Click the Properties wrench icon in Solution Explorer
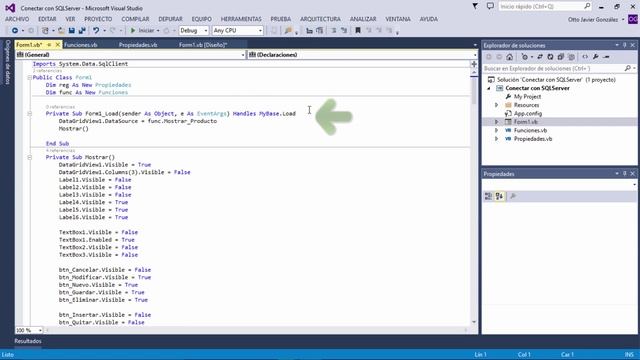The image size is (640, 360). pyautogui.click(x=596, y=57)
